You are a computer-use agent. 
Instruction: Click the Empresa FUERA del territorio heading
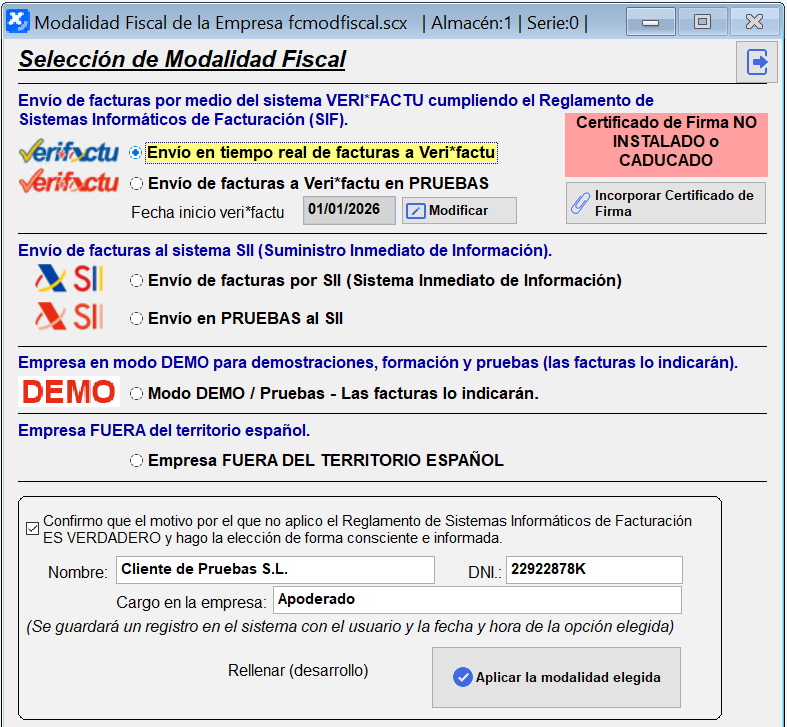164,430
